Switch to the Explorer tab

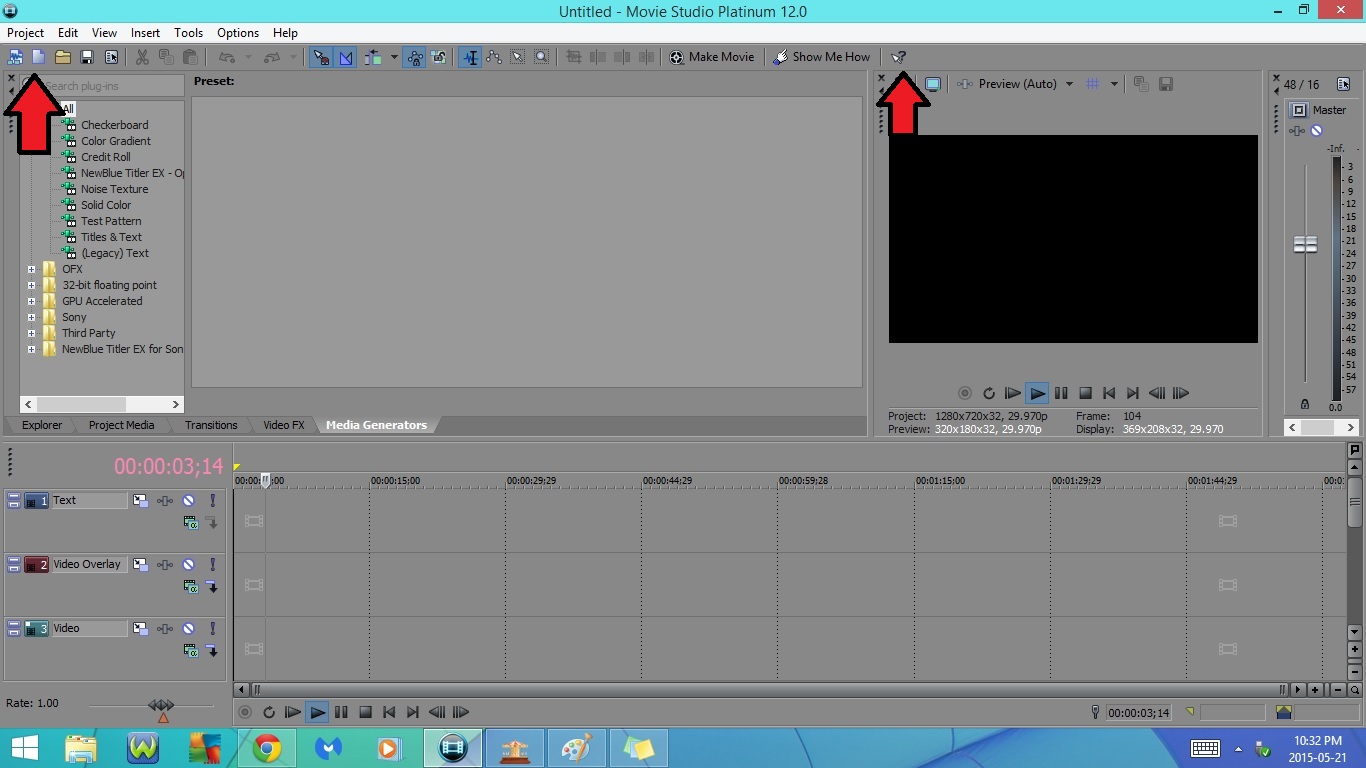(x=42, y=425)
